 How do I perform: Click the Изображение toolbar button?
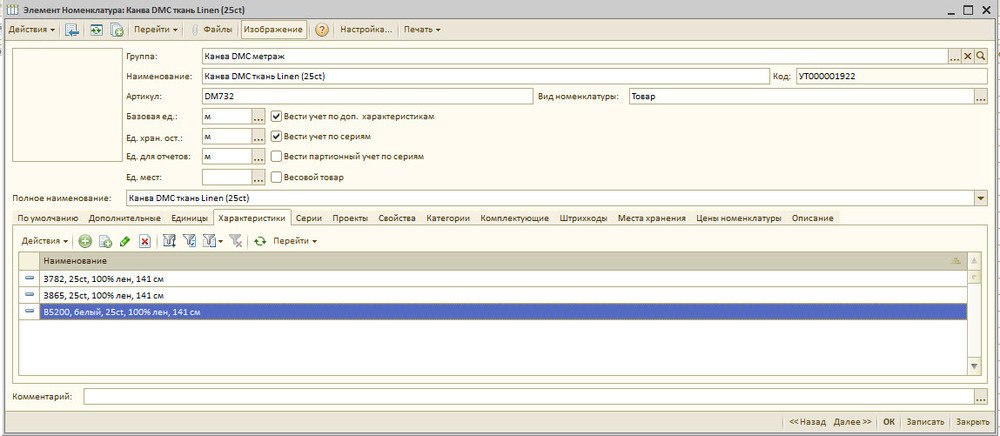coord(273,29)
